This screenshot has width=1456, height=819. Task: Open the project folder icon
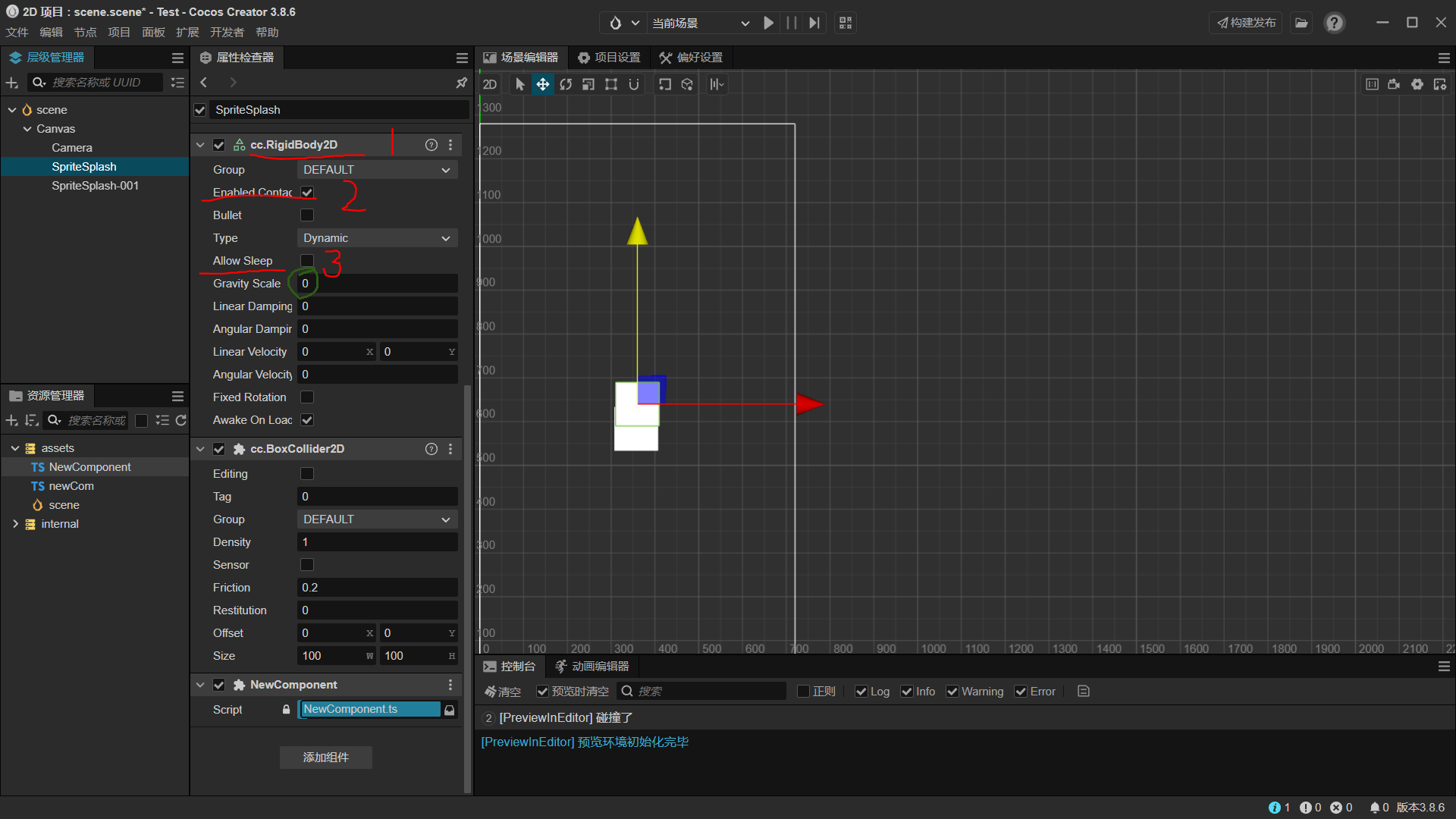1301,23
